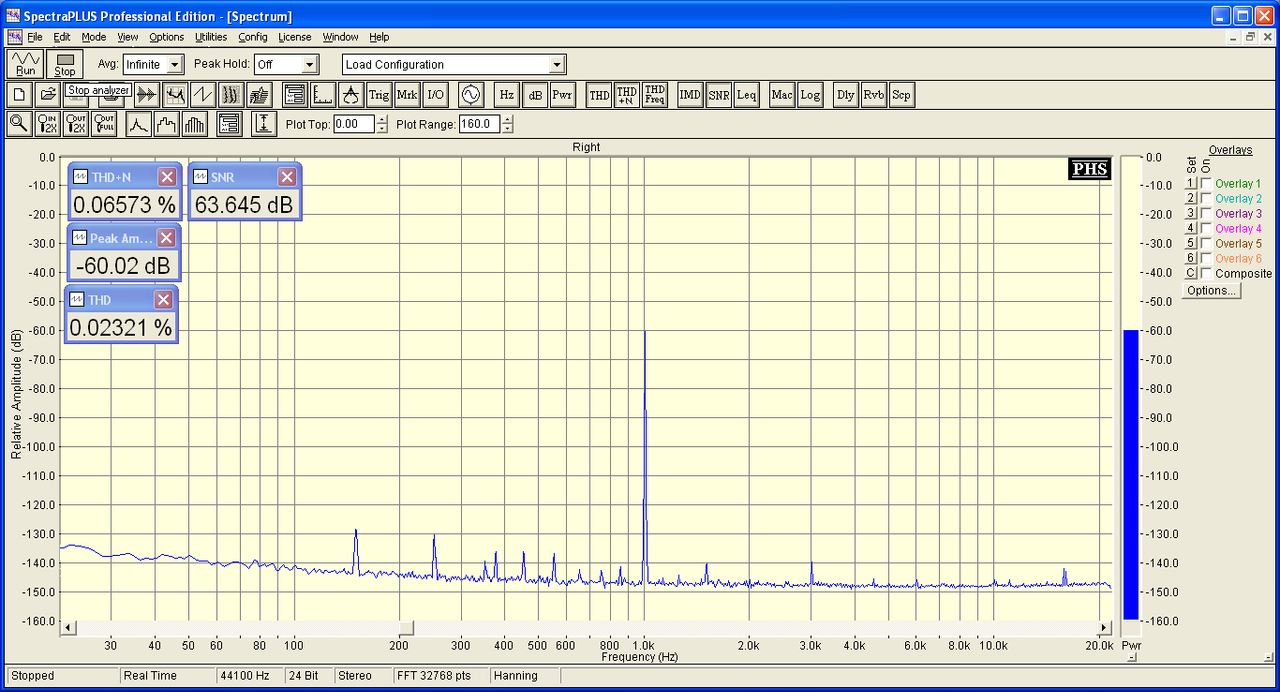Viewport: 1280px width, 692px height.
Task: Open the Trig trigger settings
Action: coord(379,95)
